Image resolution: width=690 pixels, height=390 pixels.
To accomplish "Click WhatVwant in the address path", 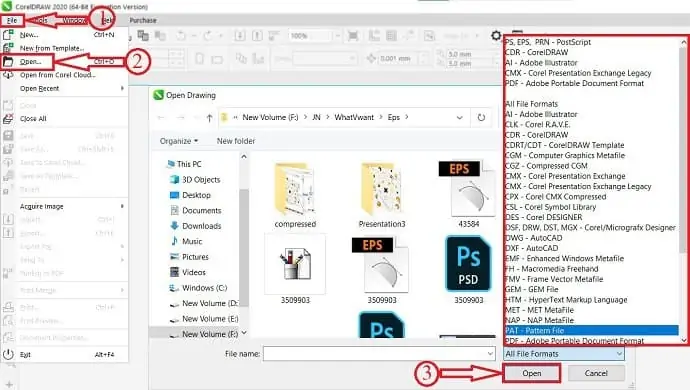I will 354,117.
